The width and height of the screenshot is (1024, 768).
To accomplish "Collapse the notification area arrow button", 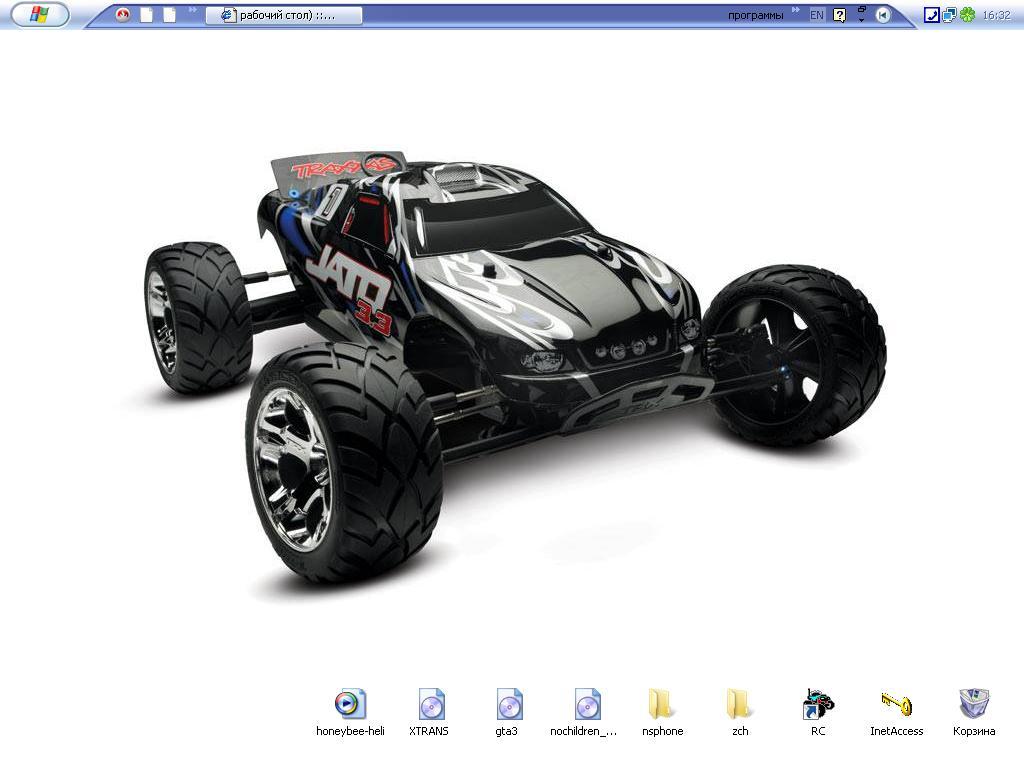I will (882, 15).
